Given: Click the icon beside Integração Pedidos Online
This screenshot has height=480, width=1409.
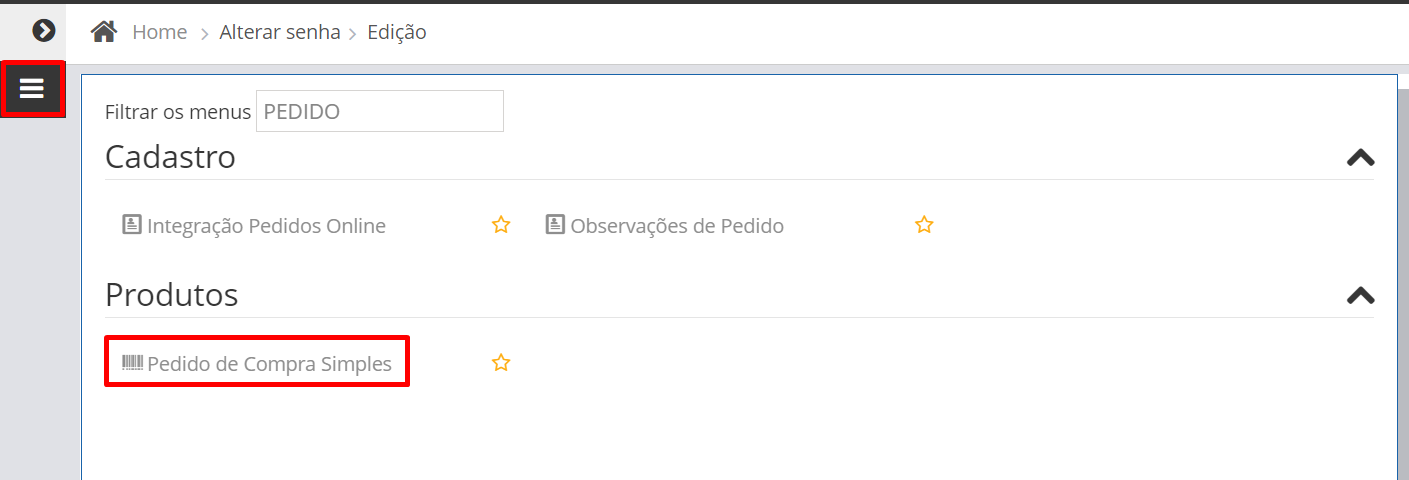Looking at the screenshot, I should (x=131, y=225).
